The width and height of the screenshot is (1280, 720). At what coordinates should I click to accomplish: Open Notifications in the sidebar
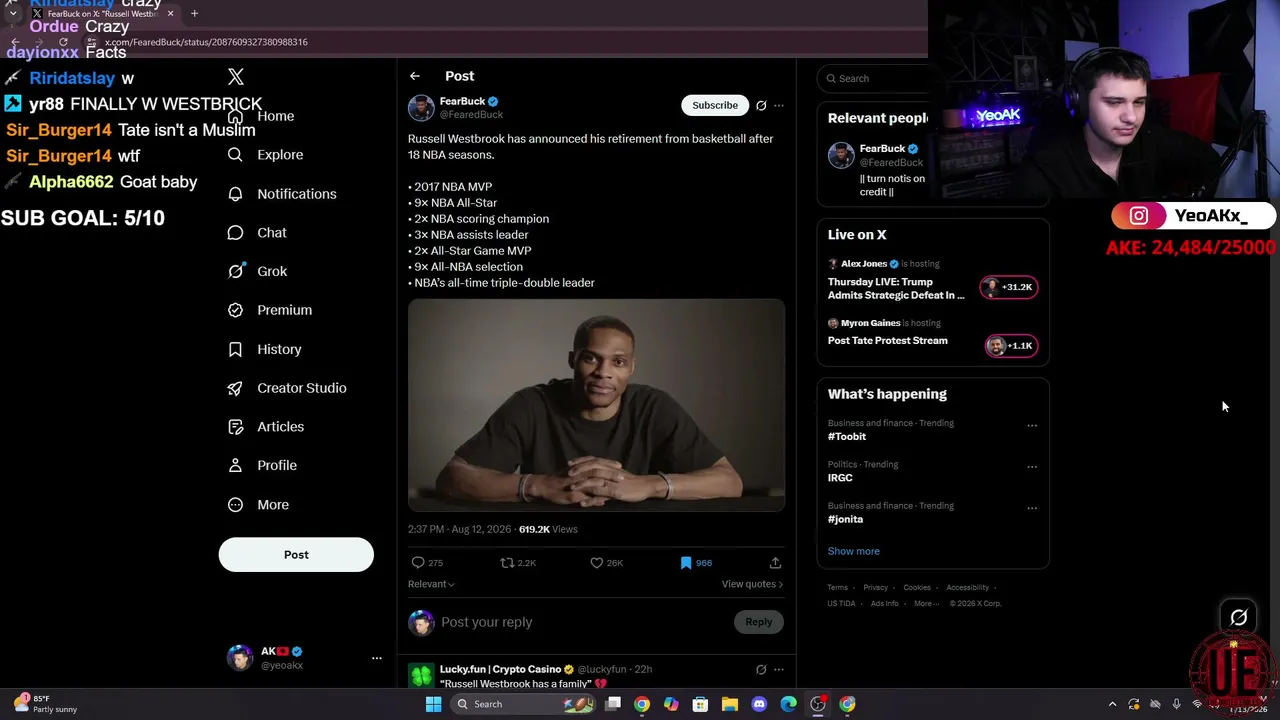(x=282, y=194)
